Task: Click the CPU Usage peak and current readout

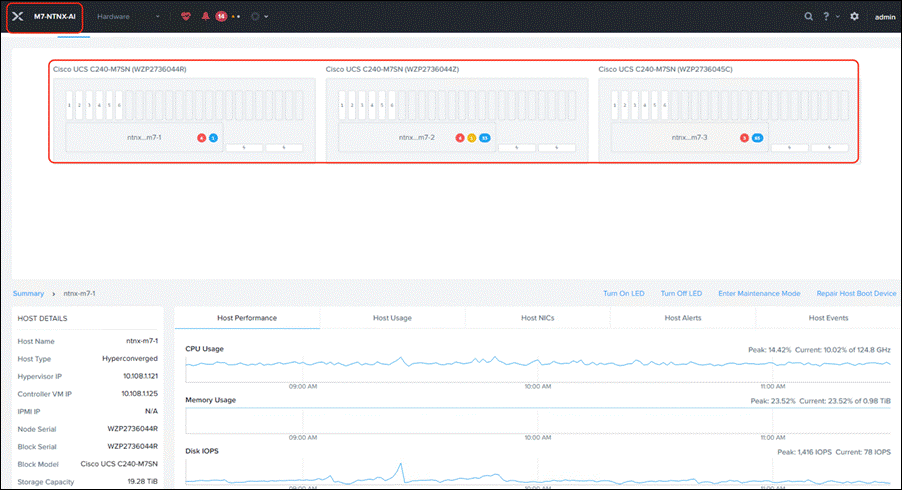Action: 819,350
